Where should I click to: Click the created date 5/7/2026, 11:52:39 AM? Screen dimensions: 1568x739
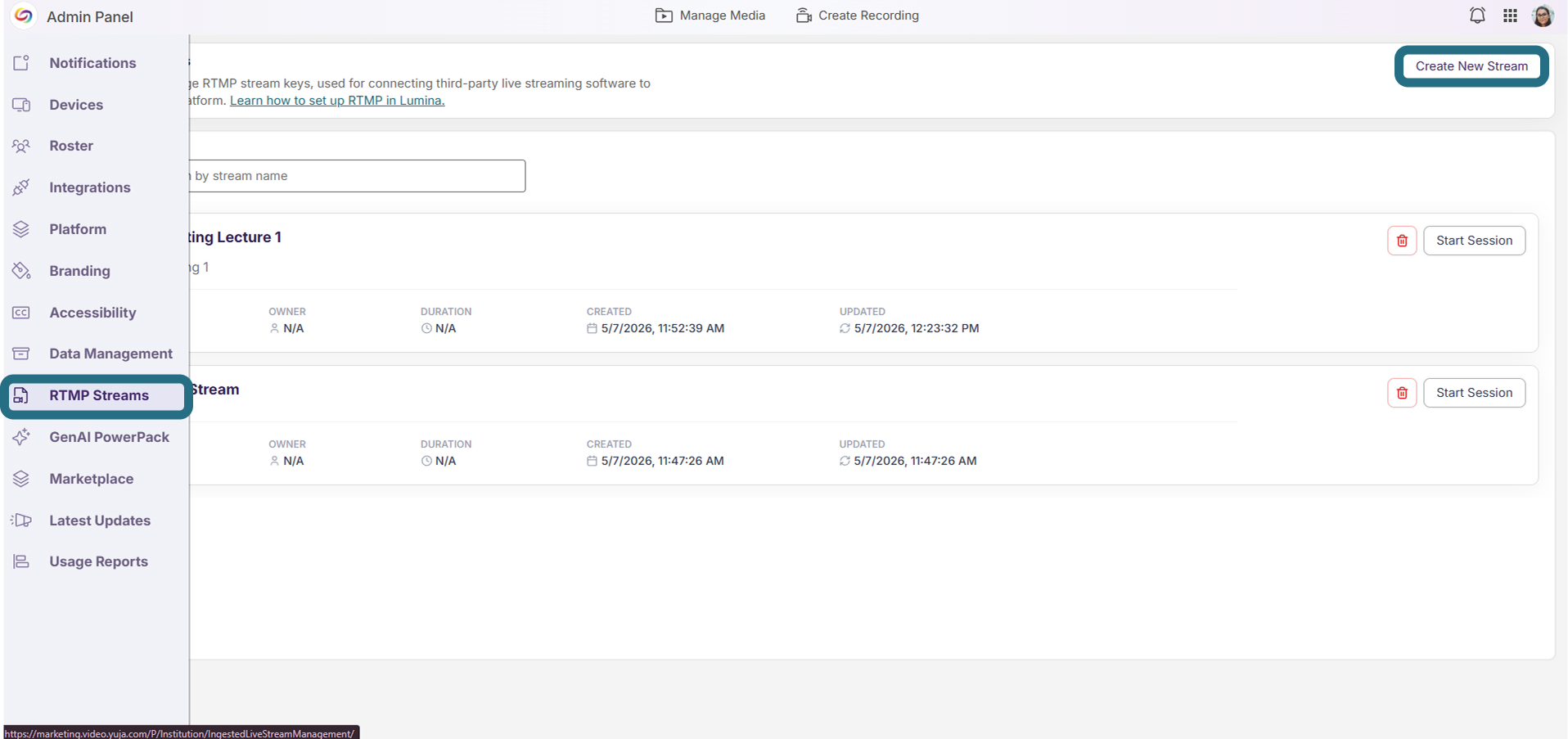click(662, 328)
